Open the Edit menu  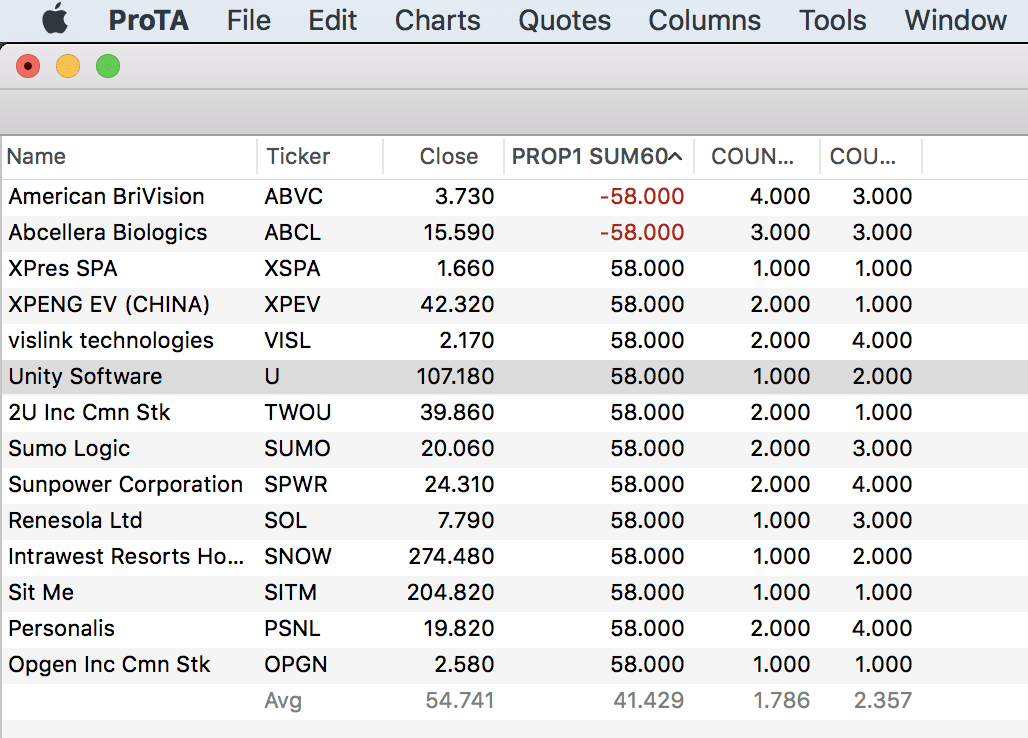(332, 20)
